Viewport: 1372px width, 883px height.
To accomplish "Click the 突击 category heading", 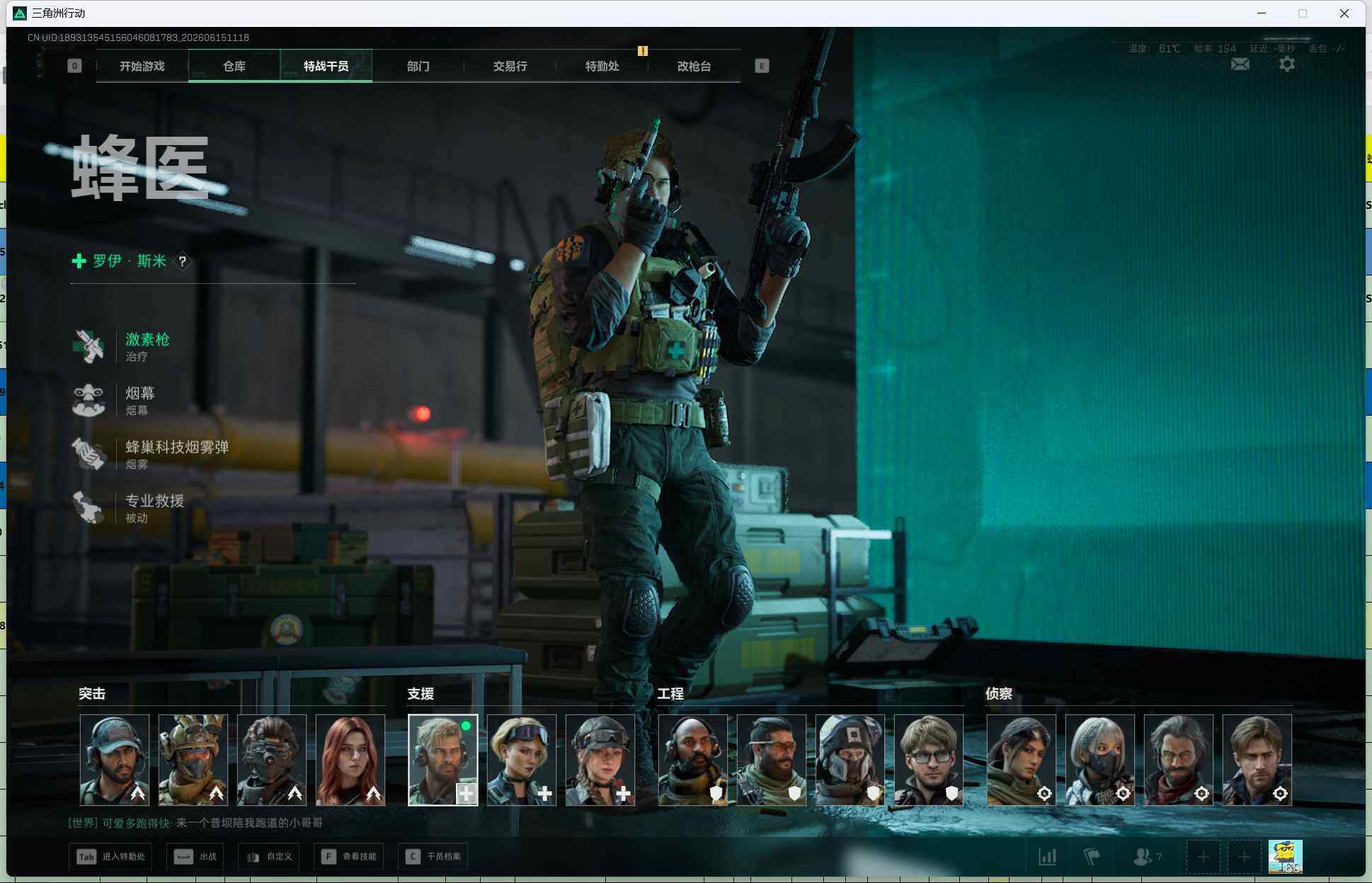I will coord(92,694).
